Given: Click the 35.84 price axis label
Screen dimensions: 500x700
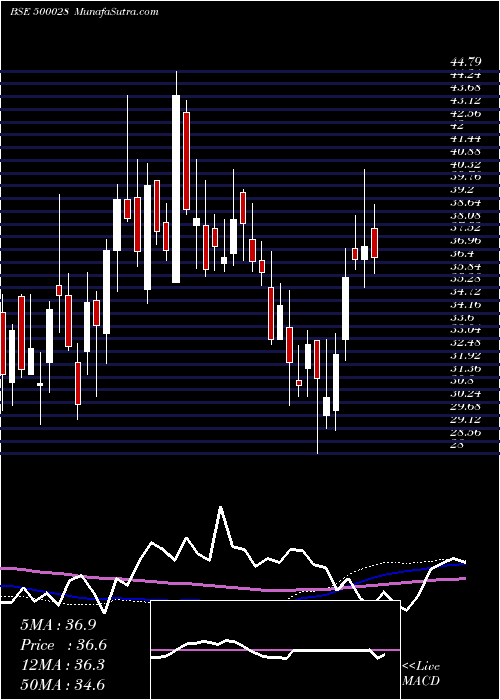Looking at the screenshot, I should pos(468,267).
